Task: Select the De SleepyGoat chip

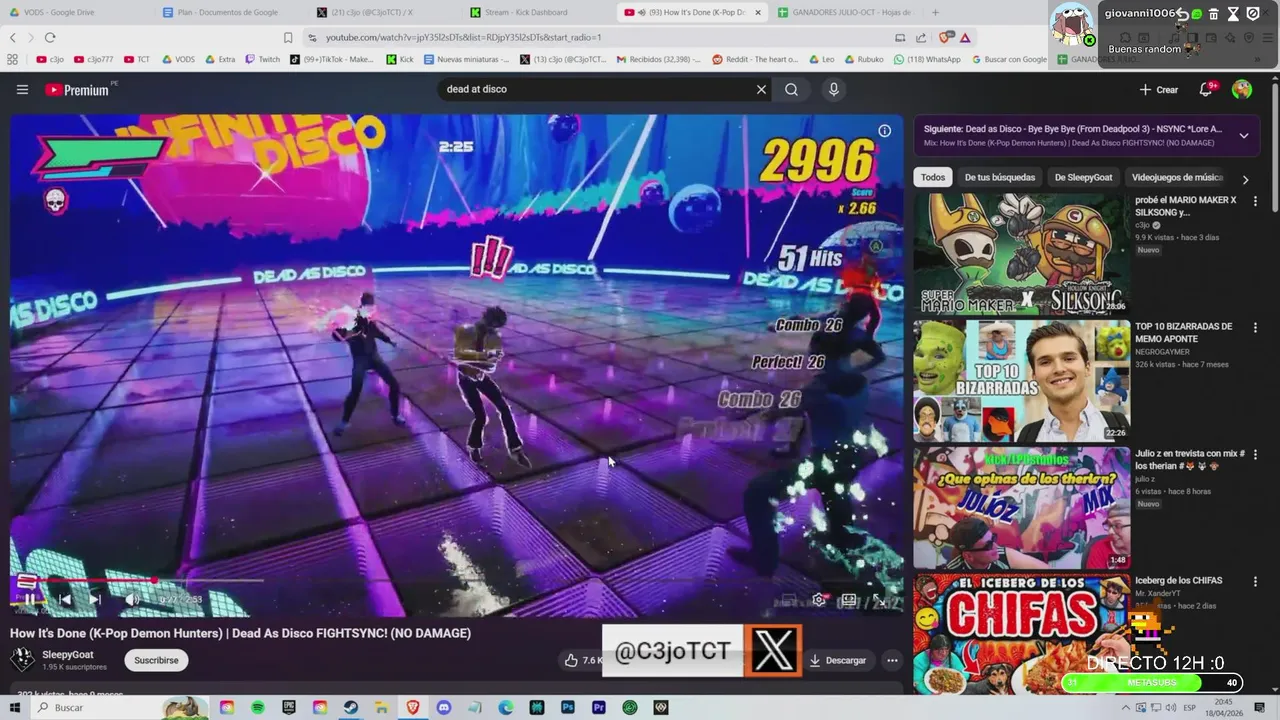Action: tap(1083, 177)
